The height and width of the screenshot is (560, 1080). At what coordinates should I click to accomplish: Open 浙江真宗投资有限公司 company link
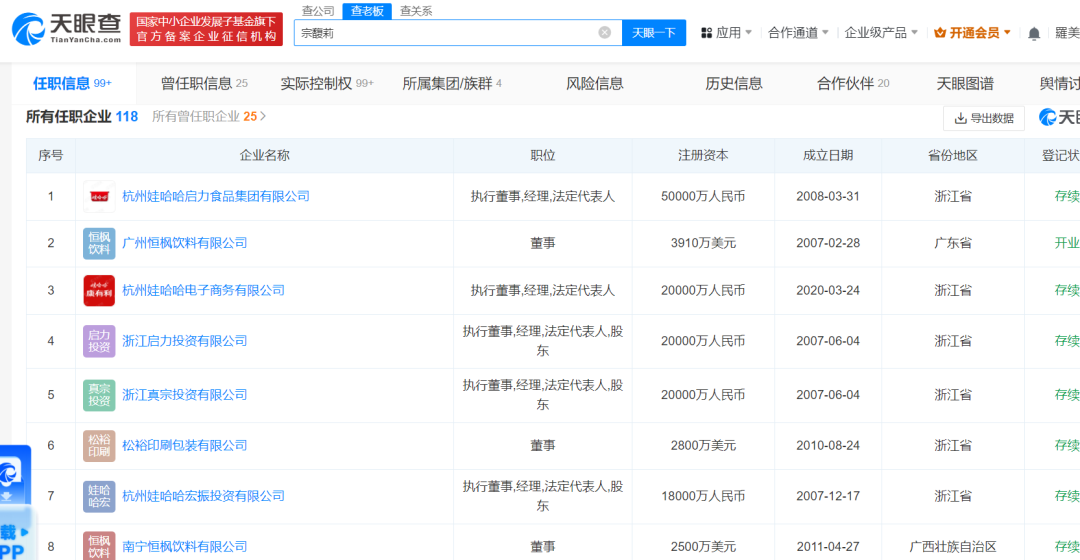point(184,395)
